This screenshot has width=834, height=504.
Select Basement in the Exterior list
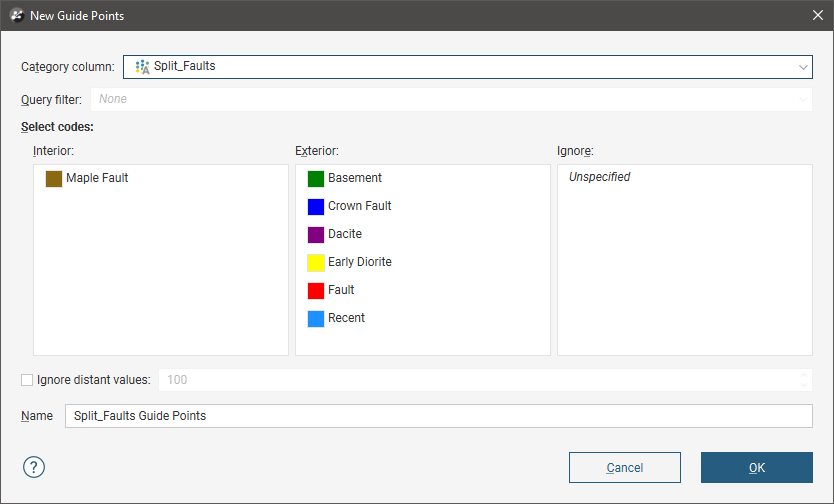(354, 178)
